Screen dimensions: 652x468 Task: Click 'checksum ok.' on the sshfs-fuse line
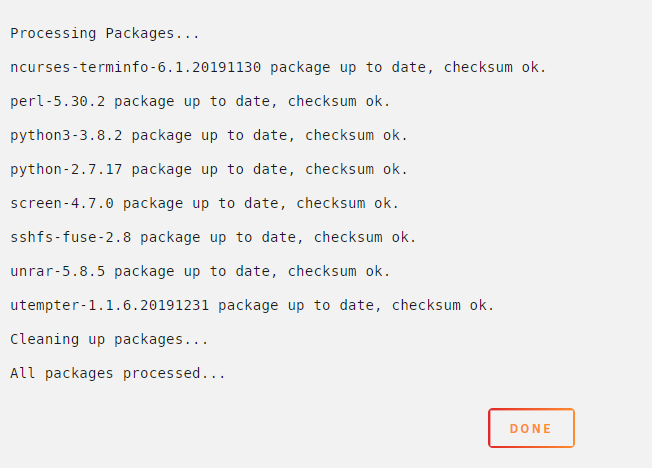(x=365, y=237)
